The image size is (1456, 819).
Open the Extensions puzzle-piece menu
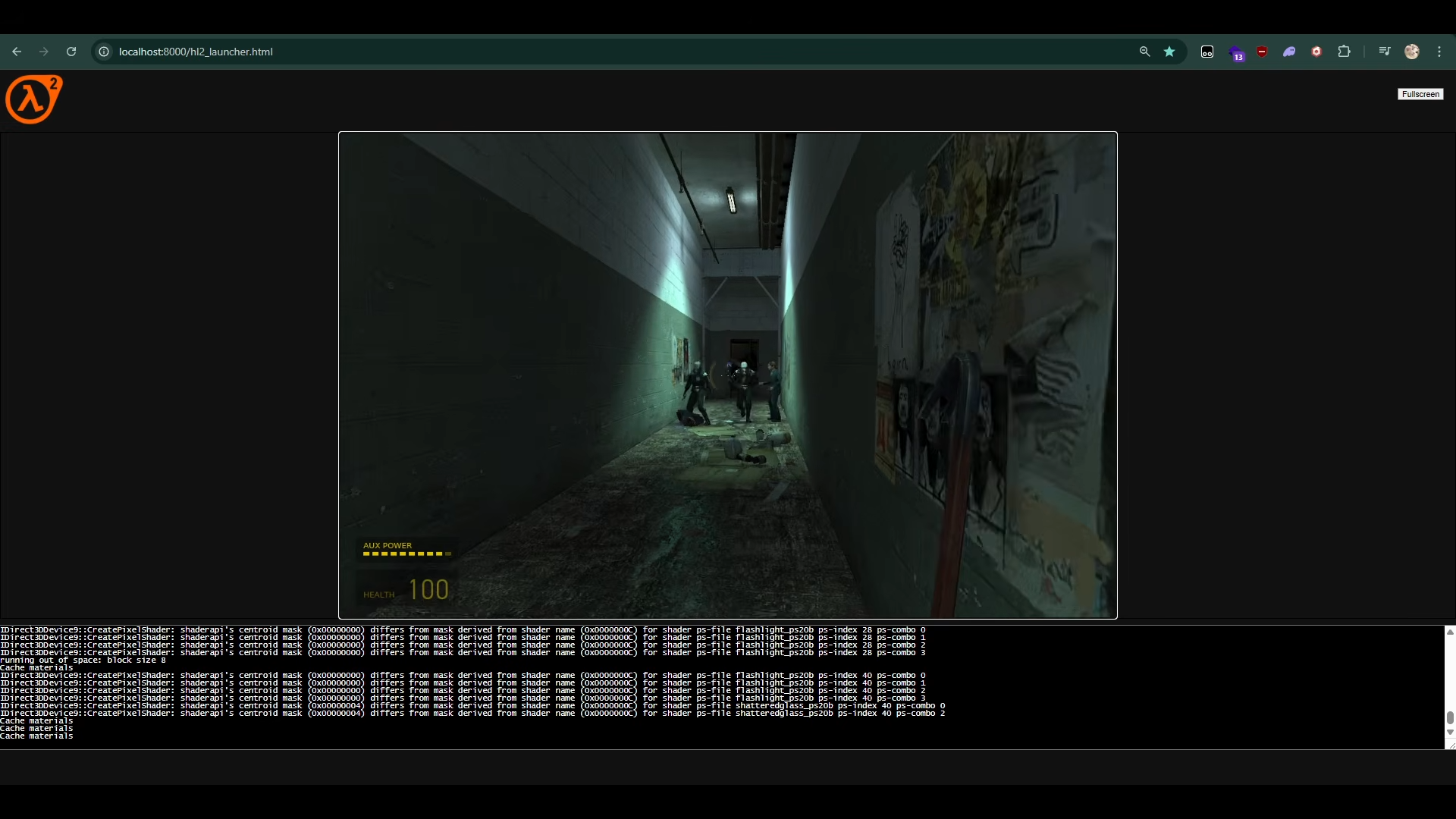tap(1344, 52)
